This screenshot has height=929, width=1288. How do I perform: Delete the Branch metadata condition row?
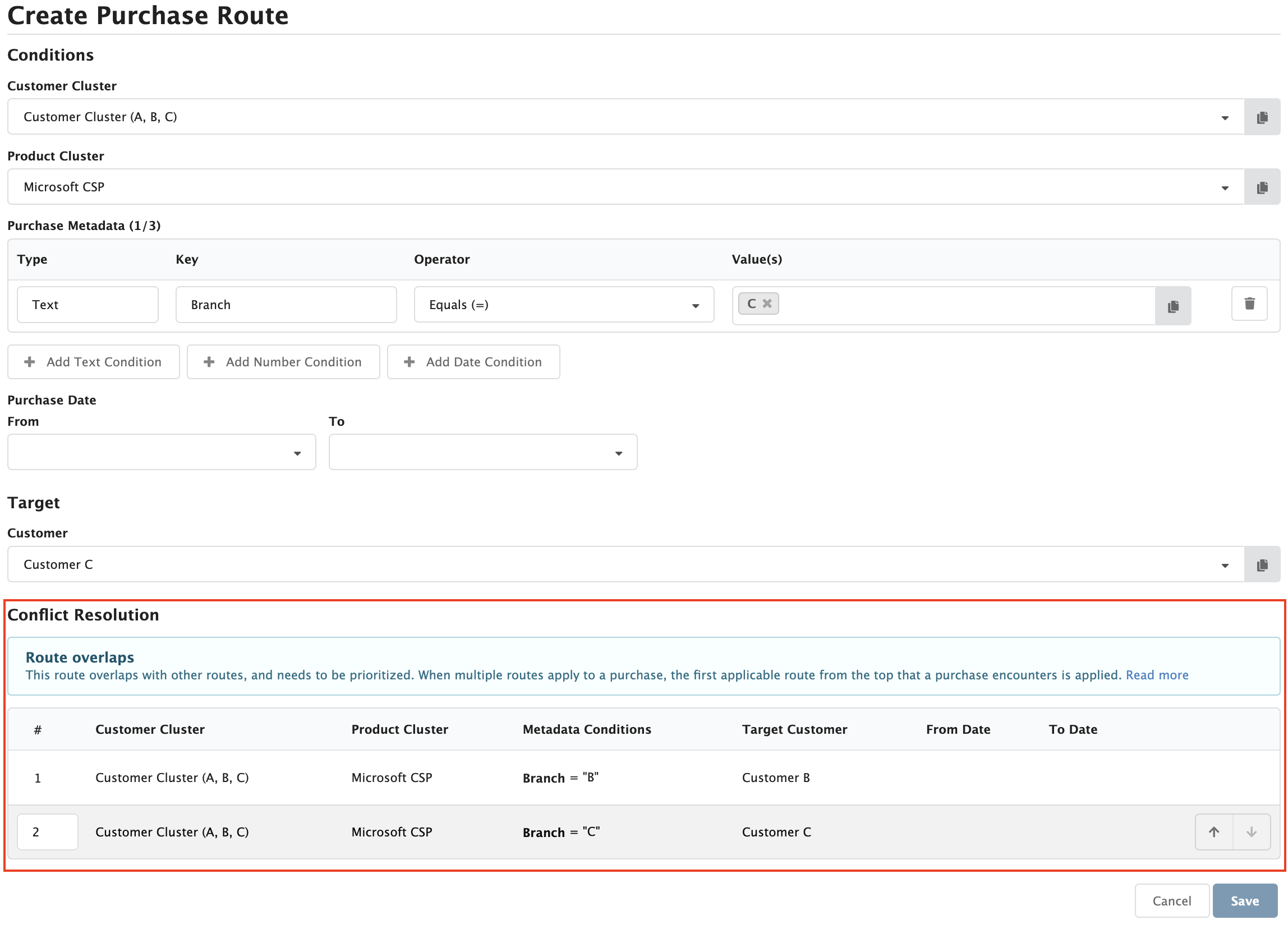1249,303
